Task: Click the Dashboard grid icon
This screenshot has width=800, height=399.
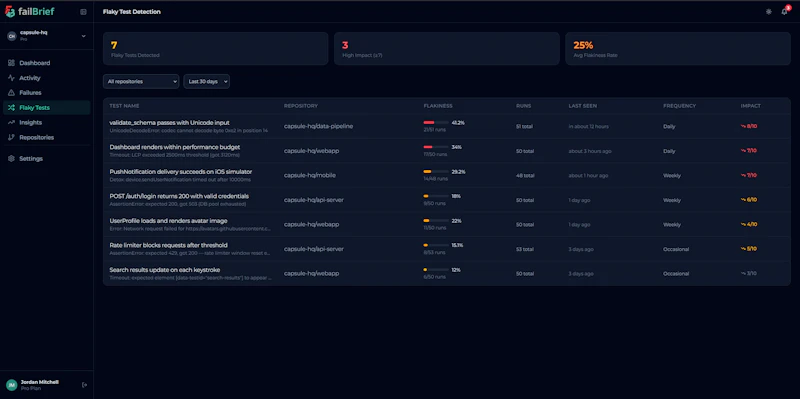Action: click(x=11, y=63)
